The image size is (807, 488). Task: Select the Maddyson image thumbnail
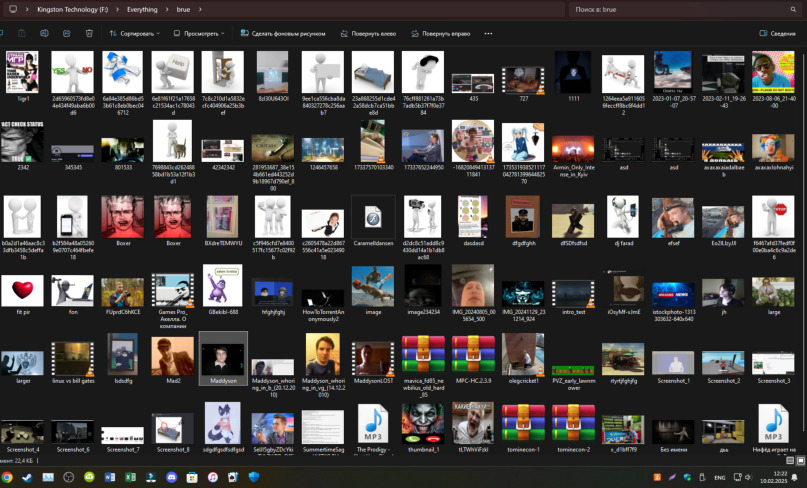click(x=223, y=358)
